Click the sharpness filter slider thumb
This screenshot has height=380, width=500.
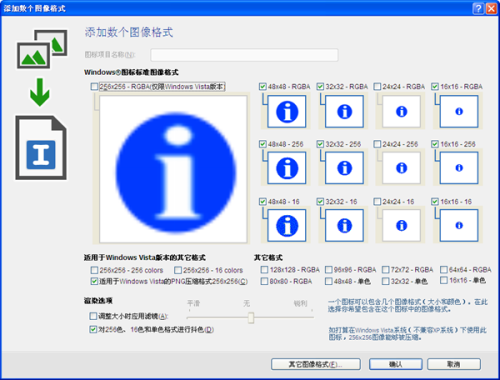click(x=251, y=318)
